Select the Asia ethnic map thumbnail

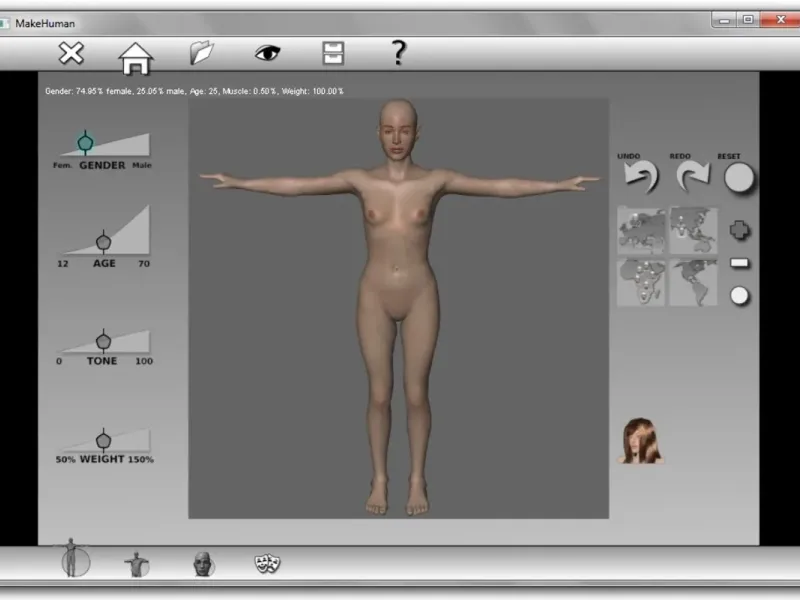[x=693, y=231]
